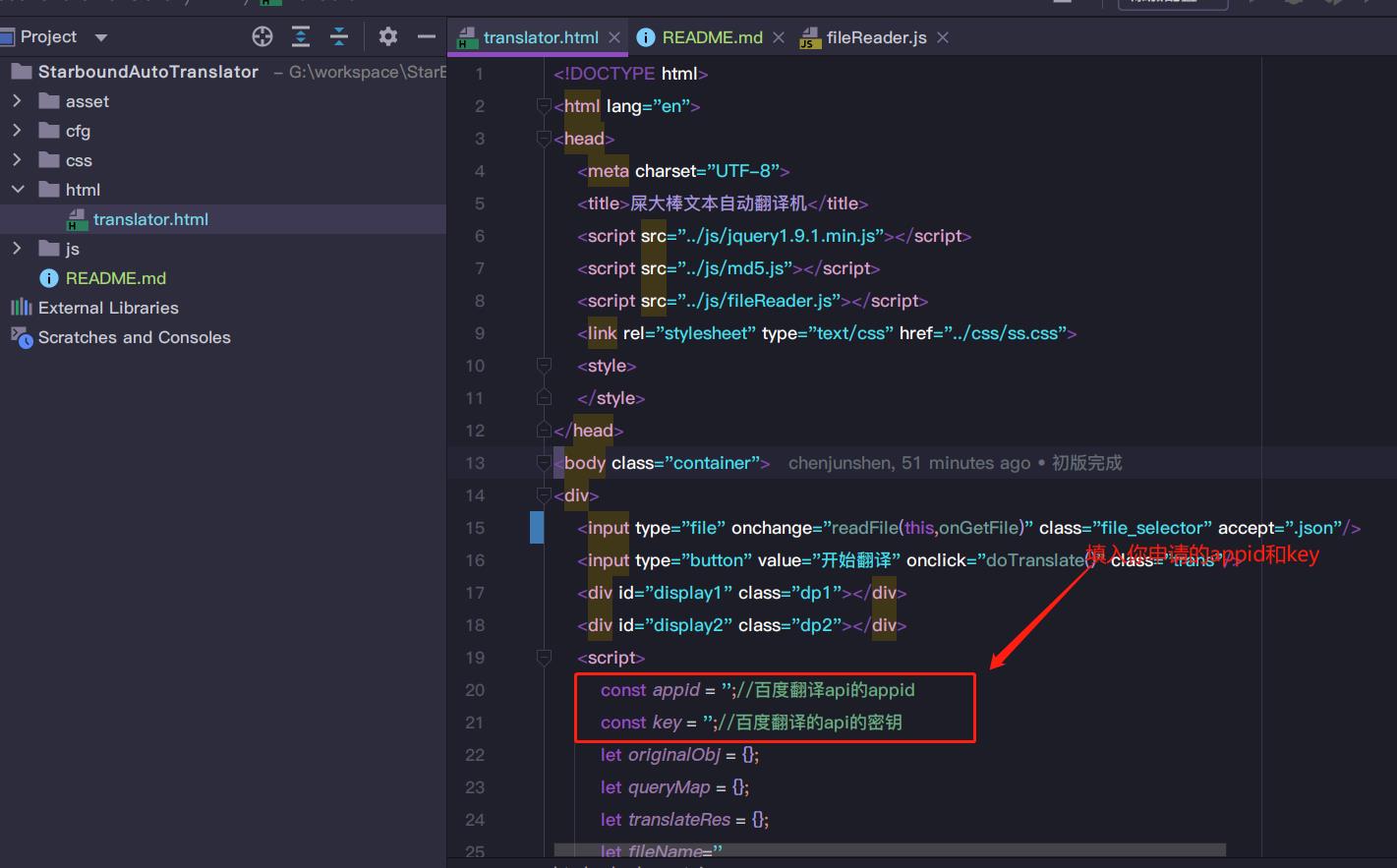Click queryMap variable on line 23
Screen dimensions: 1397x868
point(669,787)
